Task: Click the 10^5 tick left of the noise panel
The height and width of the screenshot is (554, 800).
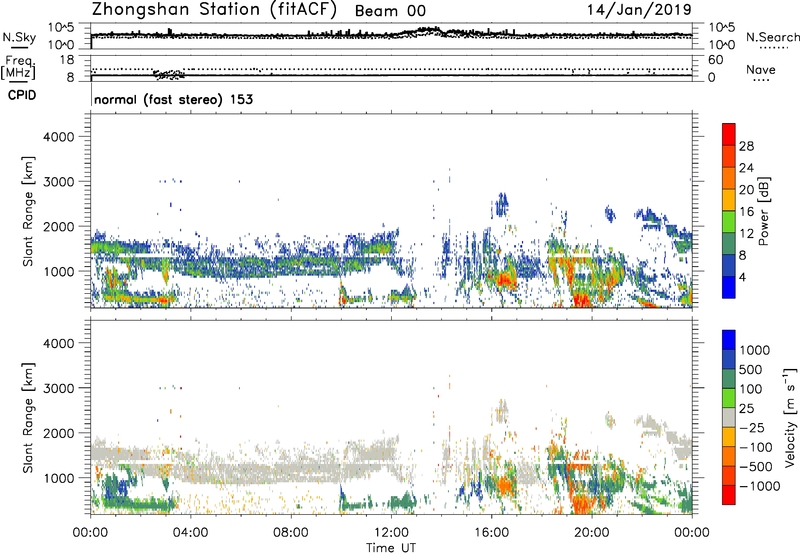Action: point(60,27)
